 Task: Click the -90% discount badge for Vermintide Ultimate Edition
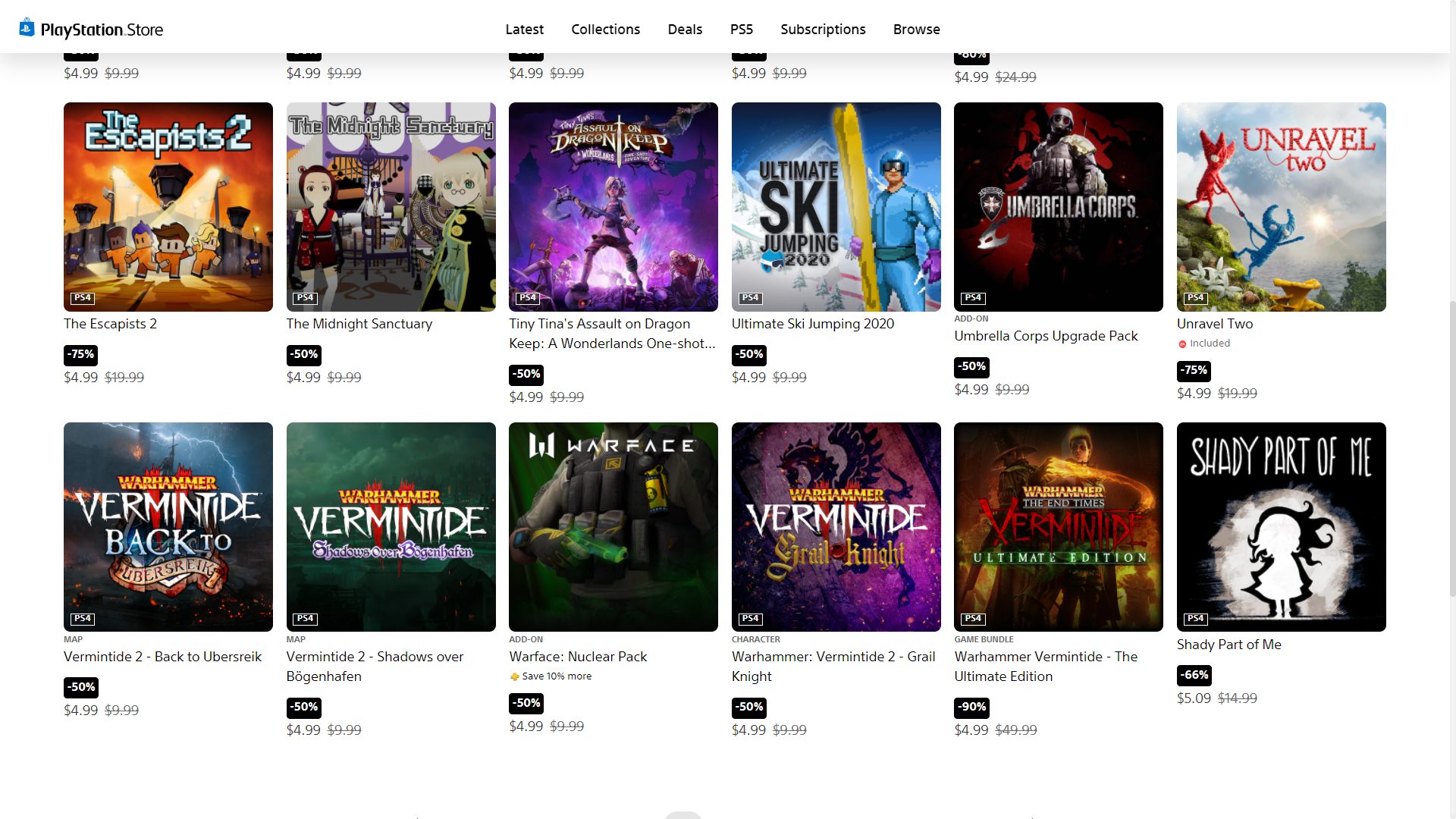[971, 708]
